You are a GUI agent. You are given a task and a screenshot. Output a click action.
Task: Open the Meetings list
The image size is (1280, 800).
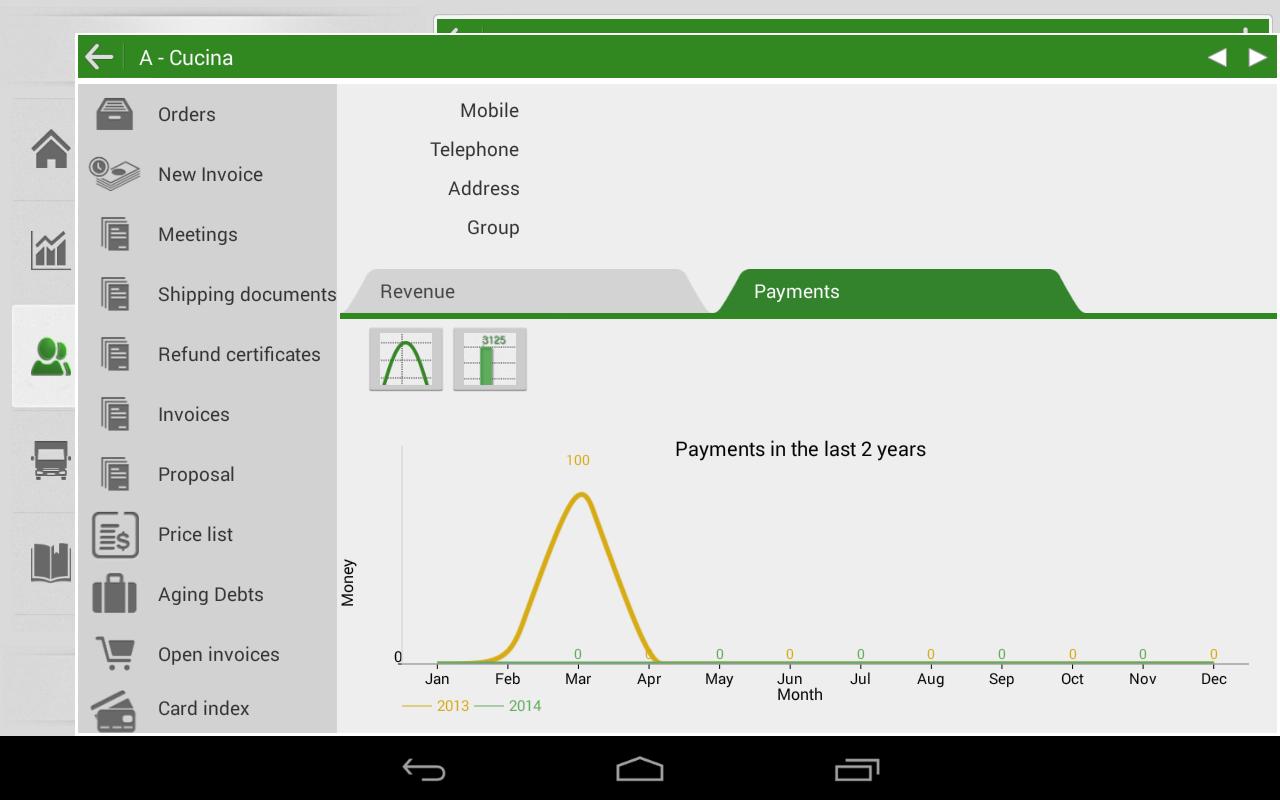click(197, 235)
